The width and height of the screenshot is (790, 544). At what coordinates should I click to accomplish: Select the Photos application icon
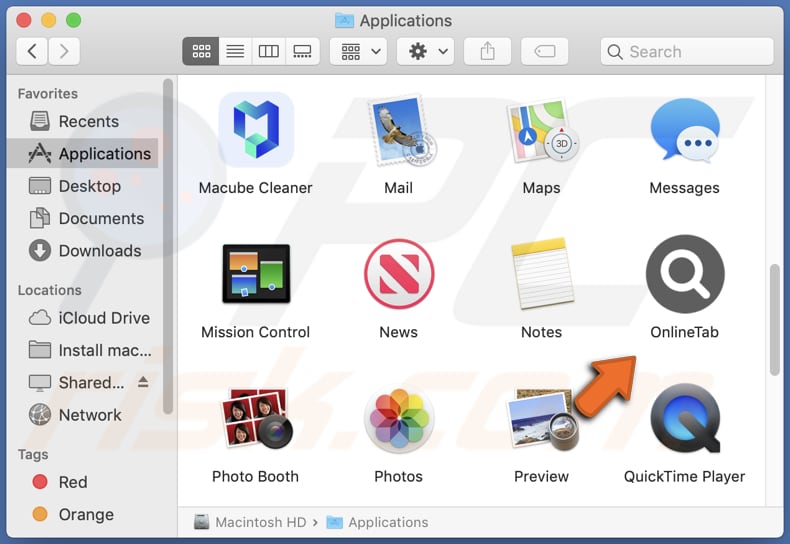[x=399, y=418]
